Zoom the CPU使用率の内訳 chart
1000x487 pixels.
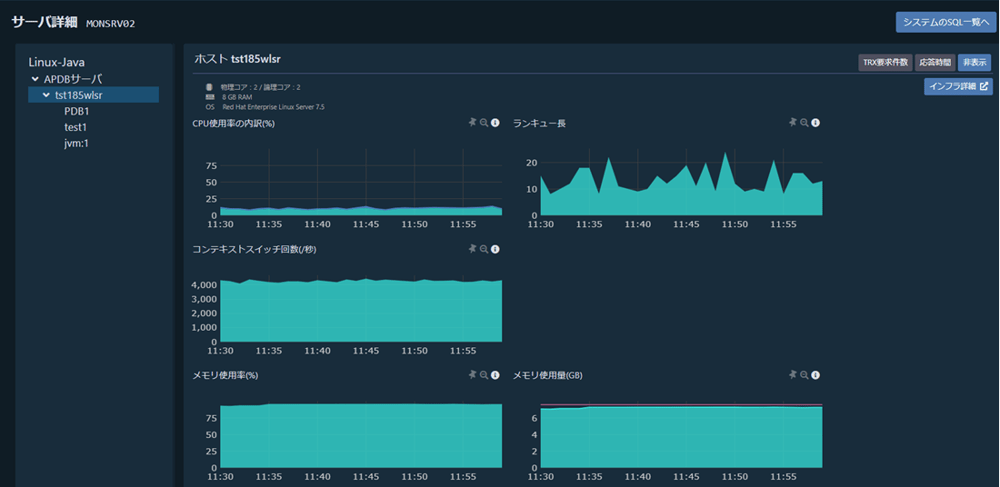point(484,123)
